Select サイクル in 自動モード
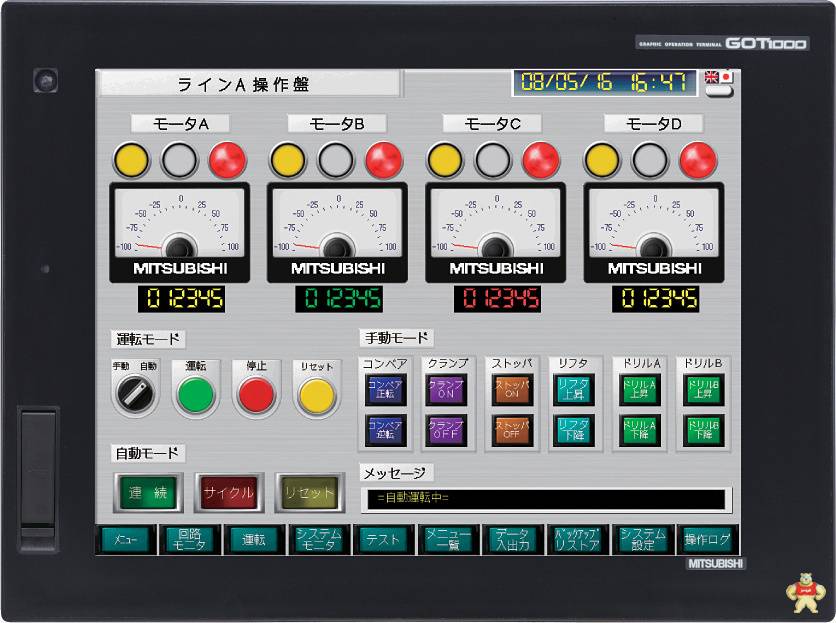 tap(229, 493)
